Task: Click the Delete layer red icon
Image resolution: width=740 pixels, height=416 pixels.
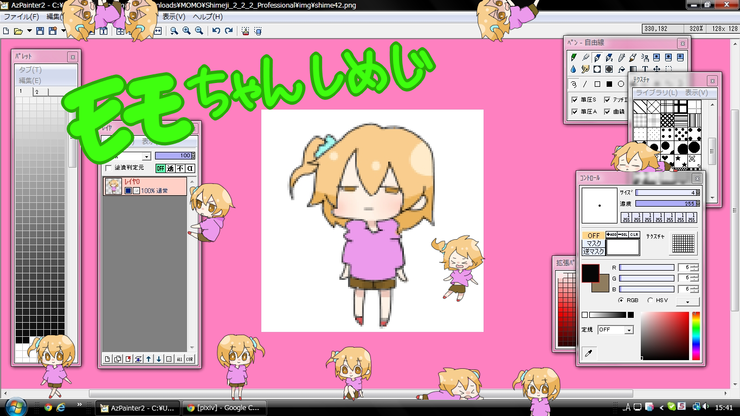Action: [x=128, y=359]
